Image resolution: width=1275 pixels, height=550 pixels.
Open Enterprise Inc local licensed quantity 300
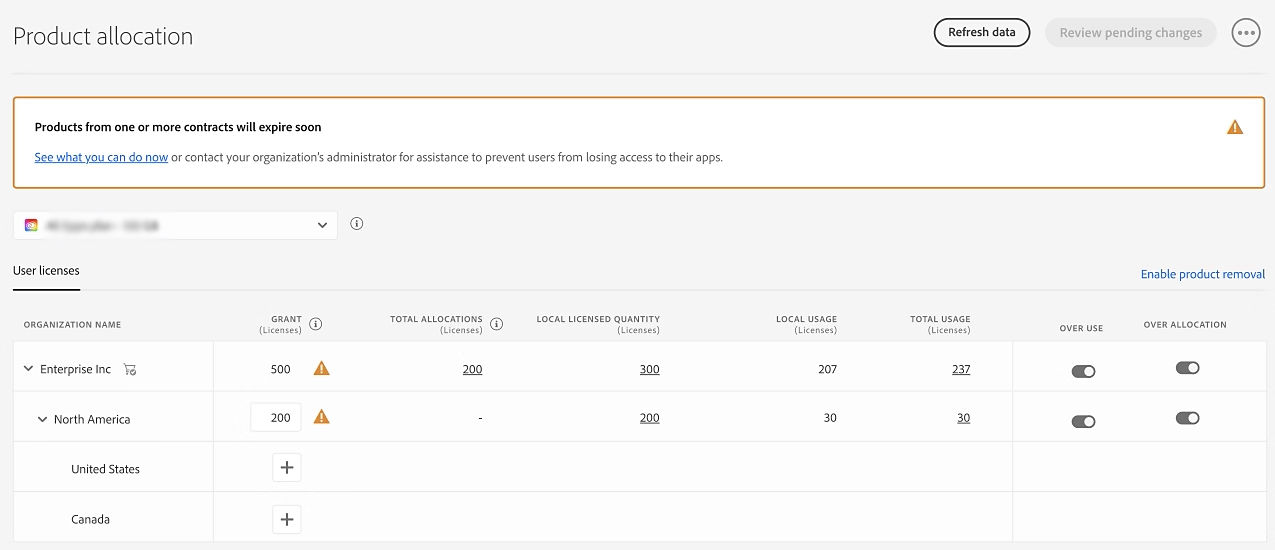[x=649, y=369]
